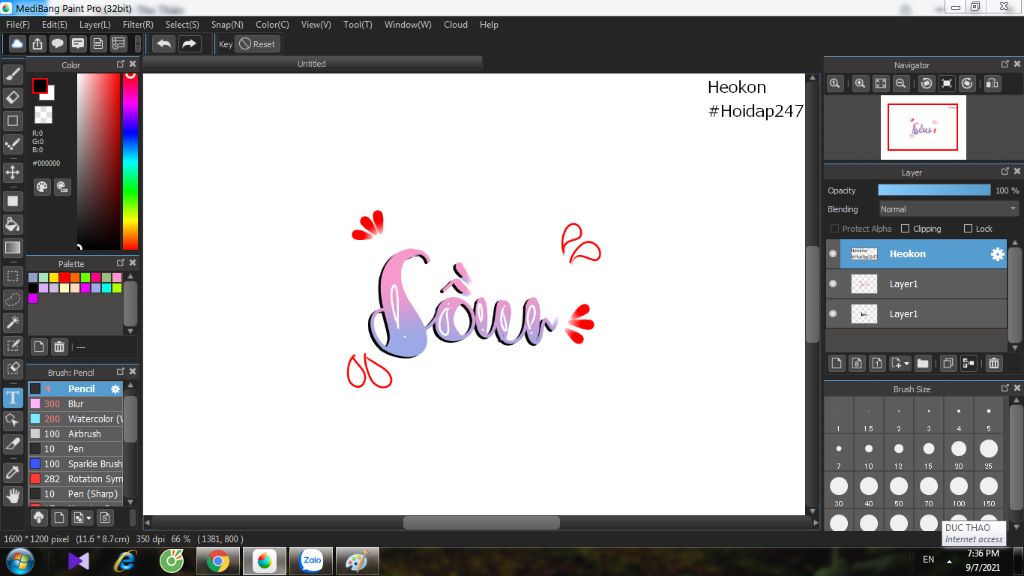Screen dimensions: 1024x576
Task: Show hidden system tray icons arrow
Action: click(x=949, y=561)
